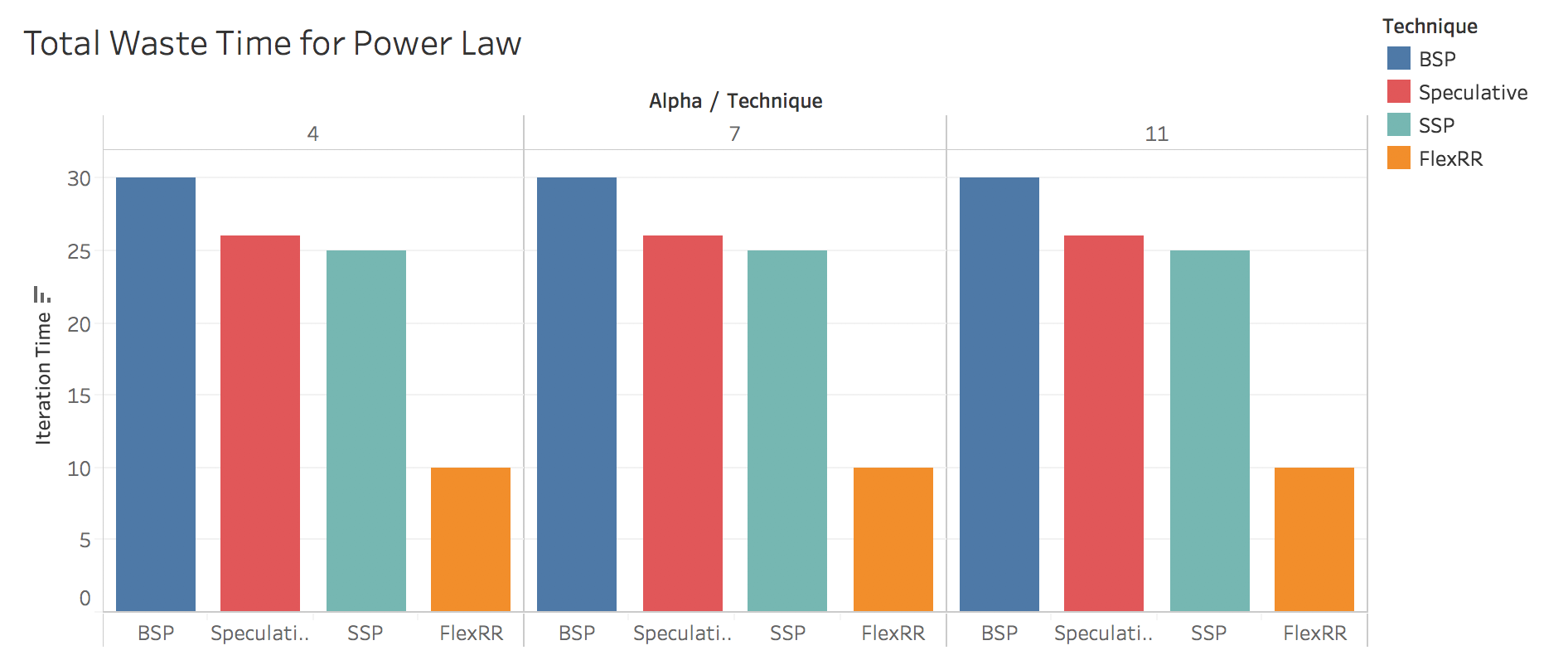Click the Iteration Time axis title
Viewport: 1568px width, 660px height.
[x=43, y=378]
